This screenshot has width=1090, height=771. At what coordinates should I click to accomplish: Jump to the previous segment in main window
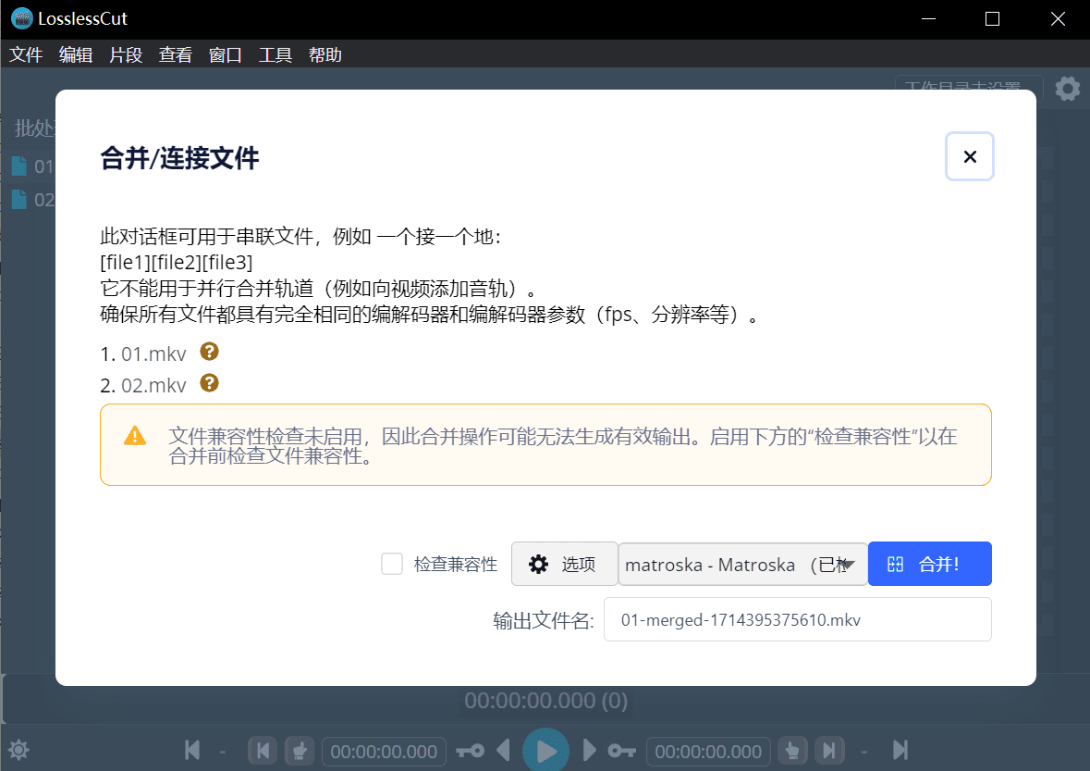coord(193,750)
